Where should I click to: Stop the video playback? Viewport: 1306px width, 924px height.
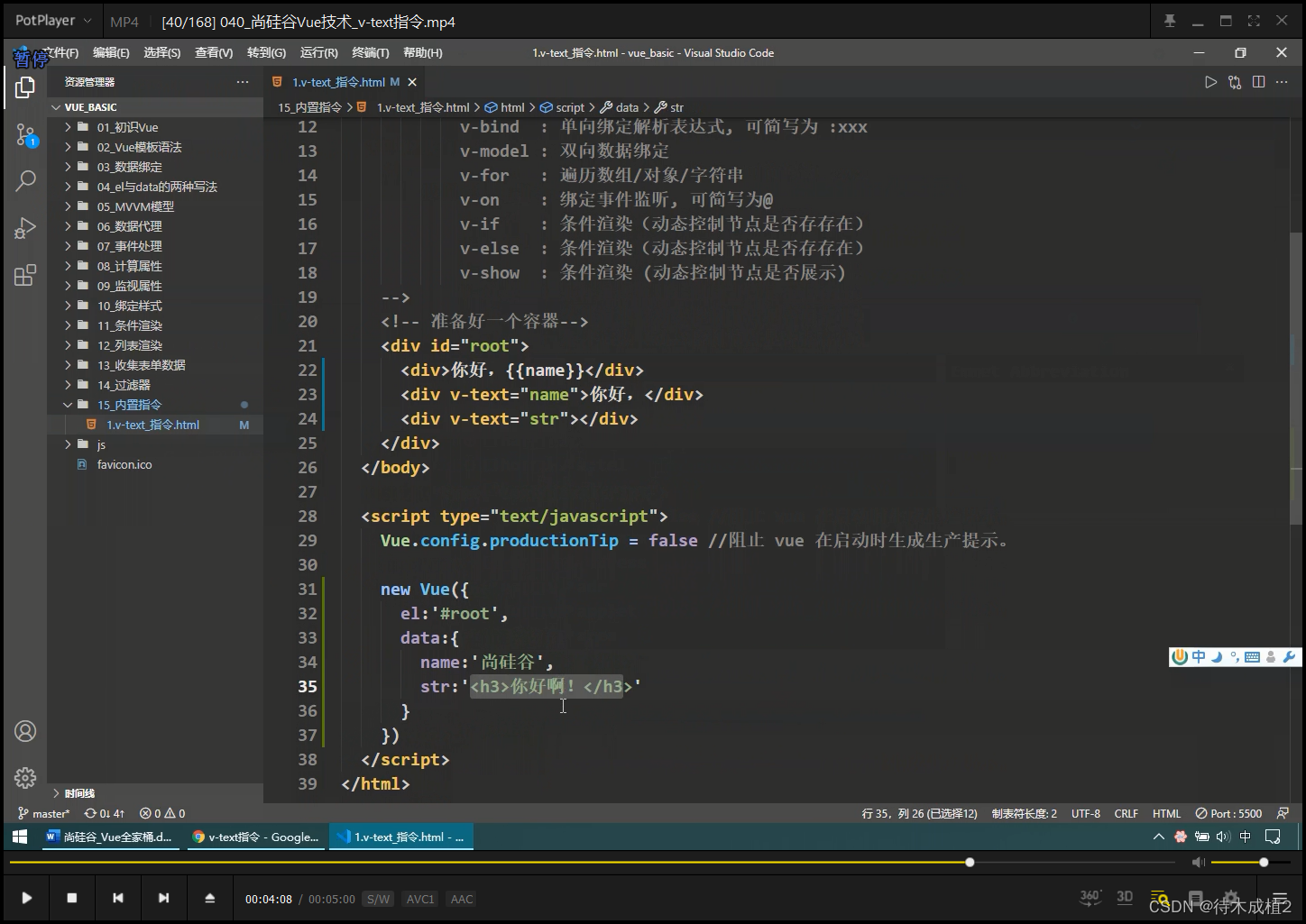(72, 898)
